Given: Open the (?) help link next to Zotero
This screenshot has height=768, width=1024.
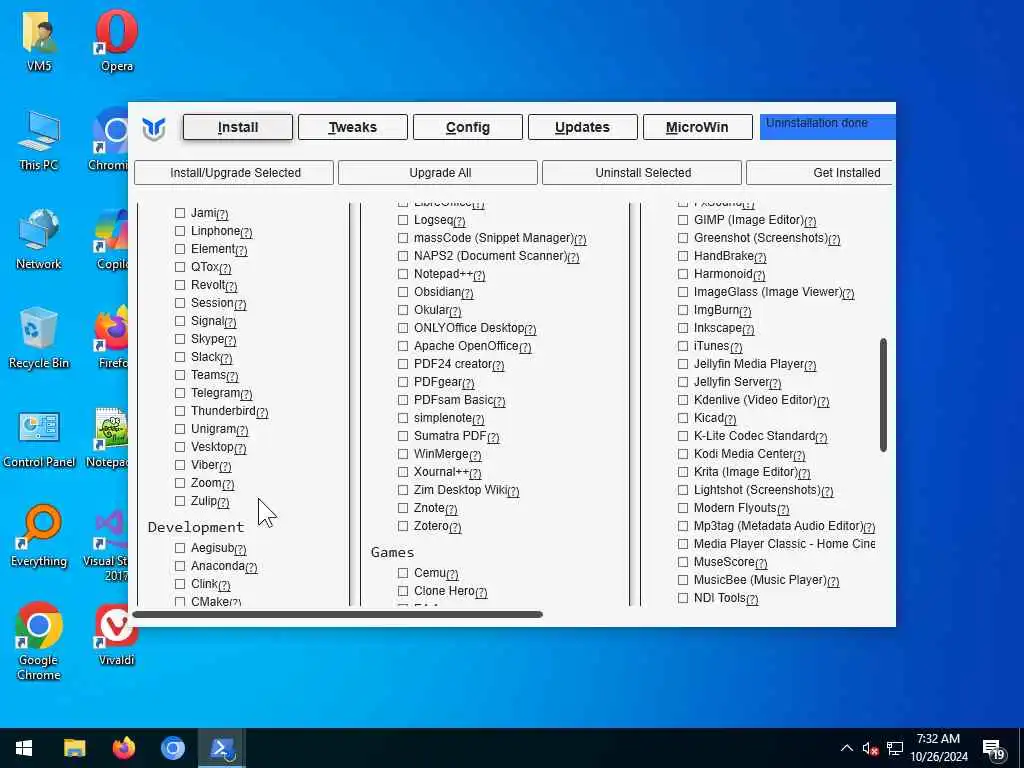Looking at the screenshot, I should pos(455,528).
